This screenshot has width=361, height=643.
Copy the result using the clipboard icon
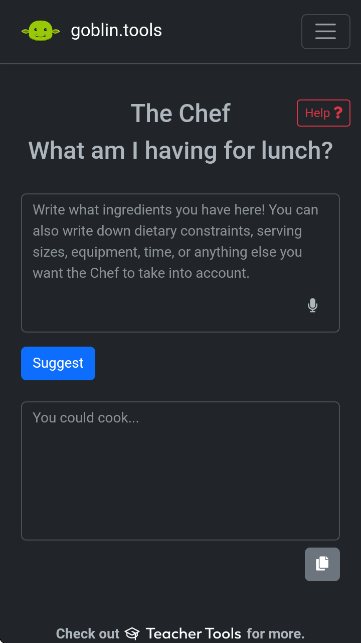click(322, 564)
